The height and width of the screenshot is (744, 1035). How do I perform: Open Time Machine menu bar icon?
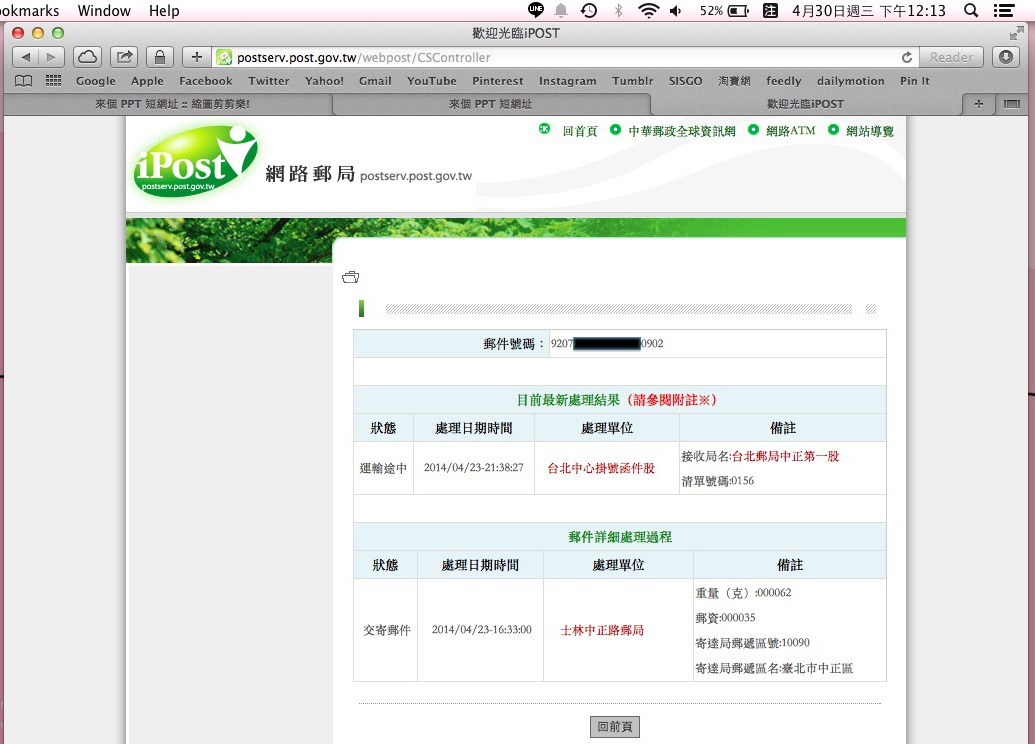[x=589, y=11]
